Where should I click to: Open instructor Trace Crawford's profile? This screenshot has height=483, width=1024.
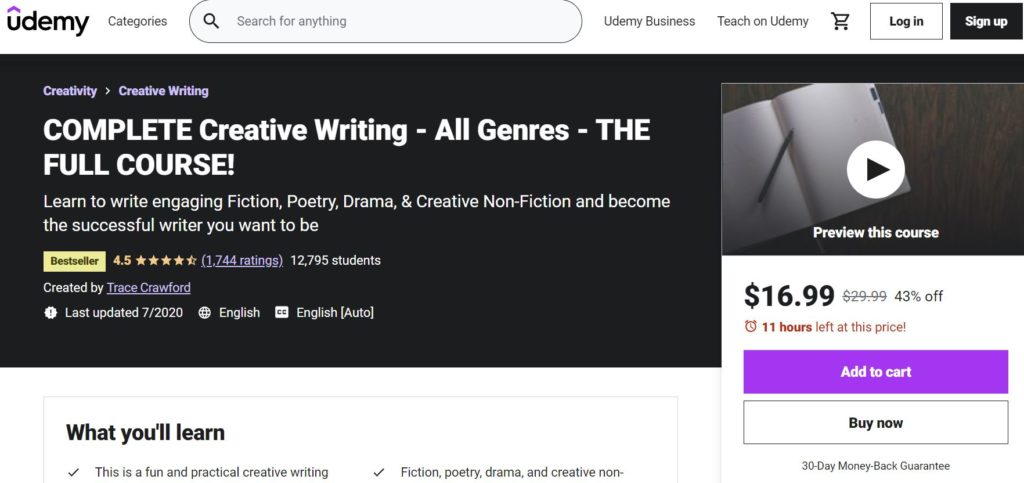(148, 287)
